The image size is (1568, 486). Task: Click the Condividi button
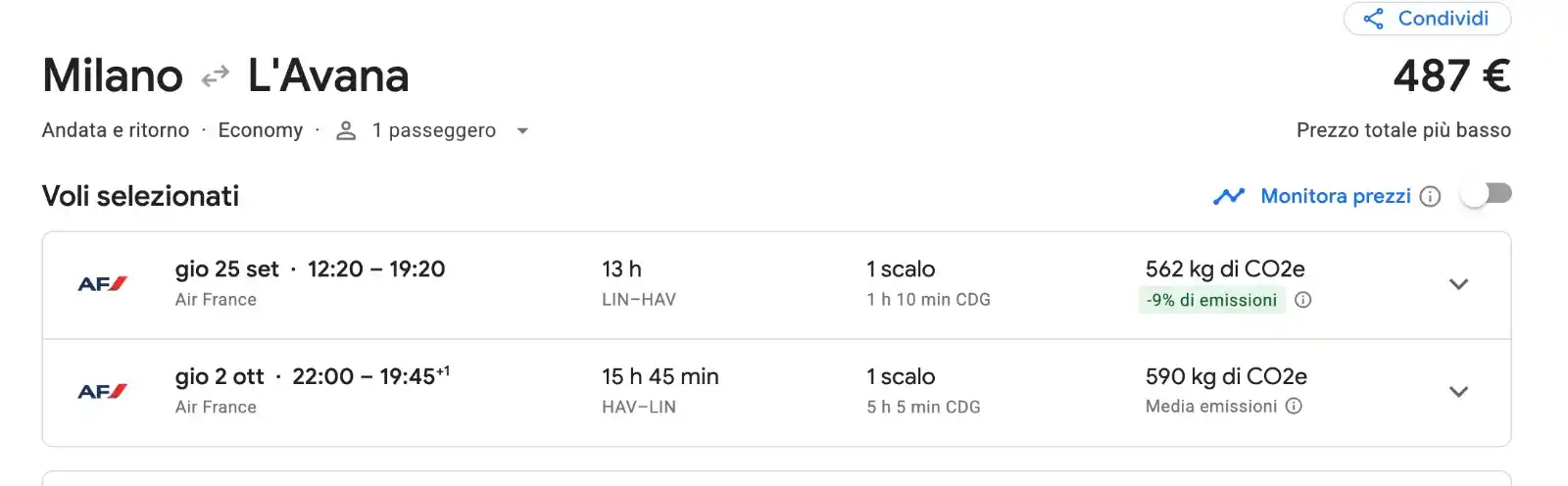point(1427,19)
